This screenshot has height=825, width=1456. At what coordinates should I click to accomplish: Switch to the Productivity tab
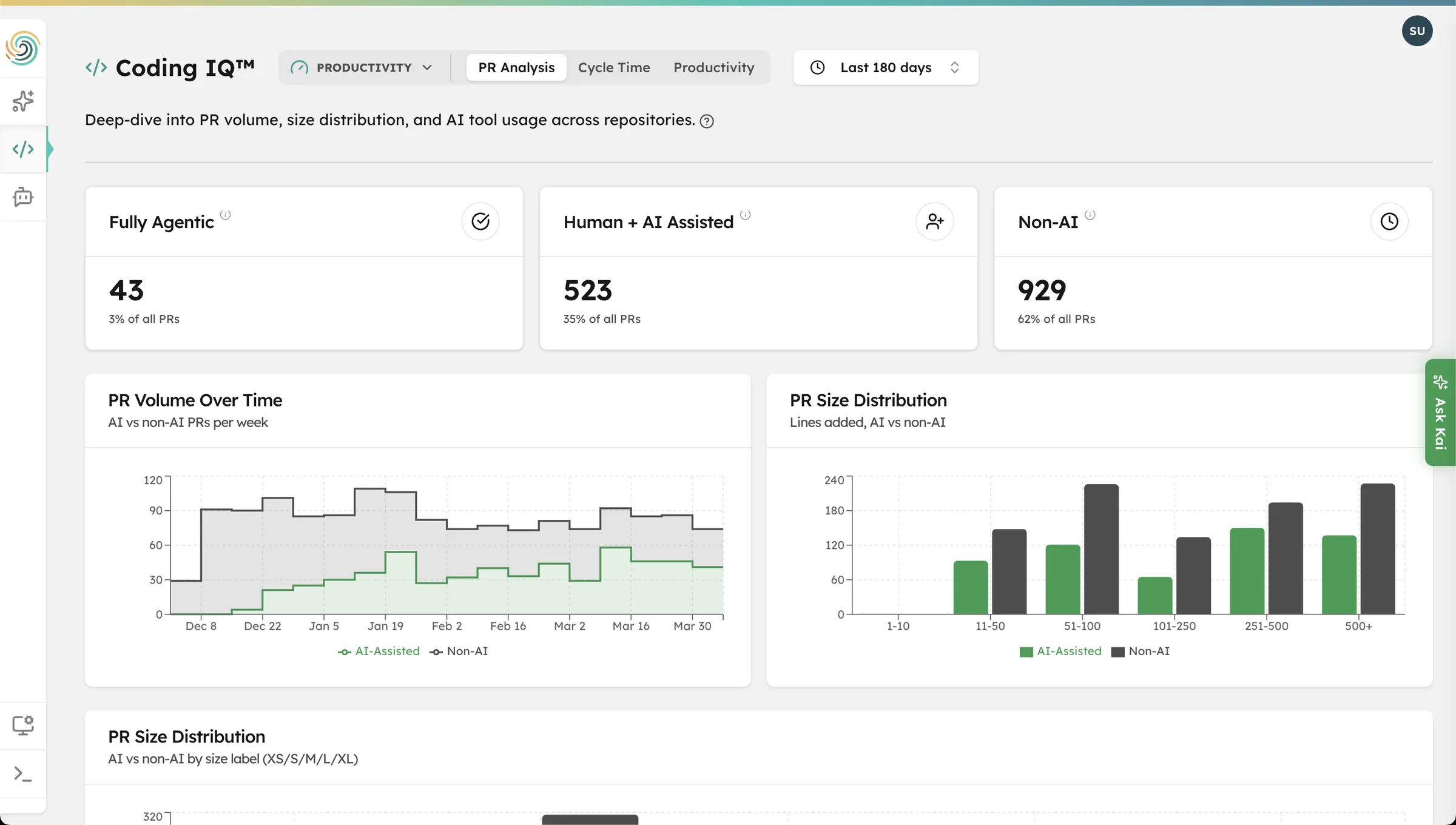(713, 67)
